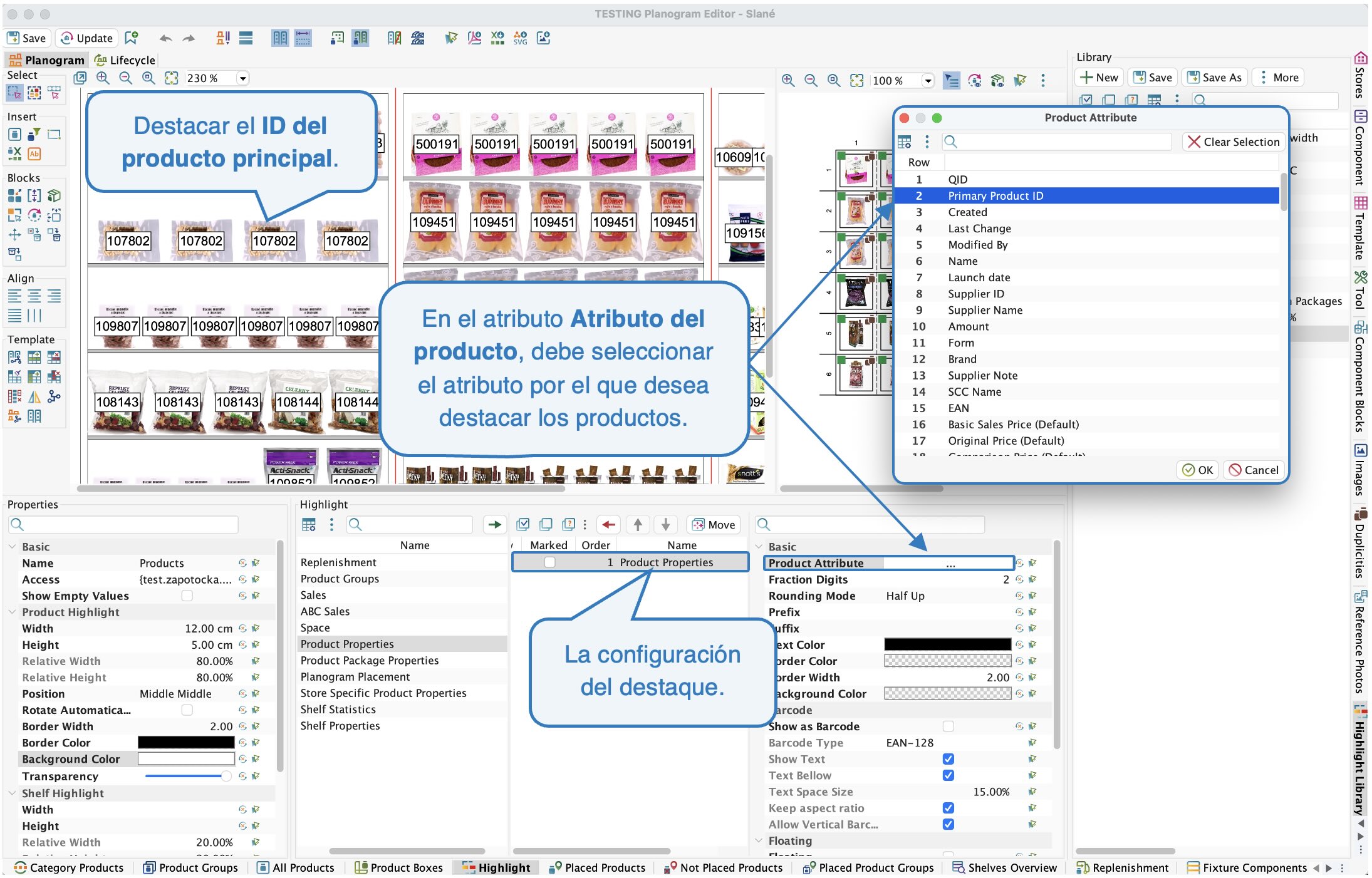Open the Product Attribute ellipsis selector
The image size is (1372, 878).
click(x=950, y=564)
